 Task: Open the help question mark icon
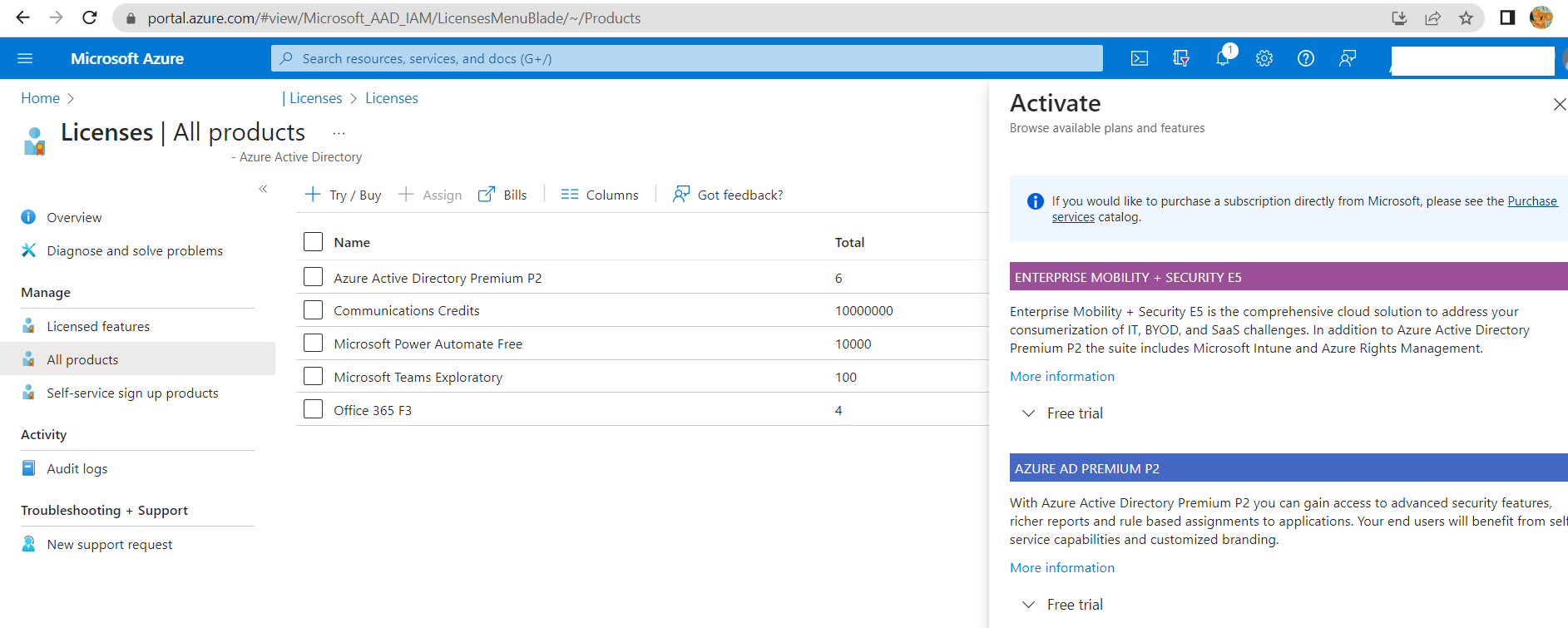[1306, 58]
